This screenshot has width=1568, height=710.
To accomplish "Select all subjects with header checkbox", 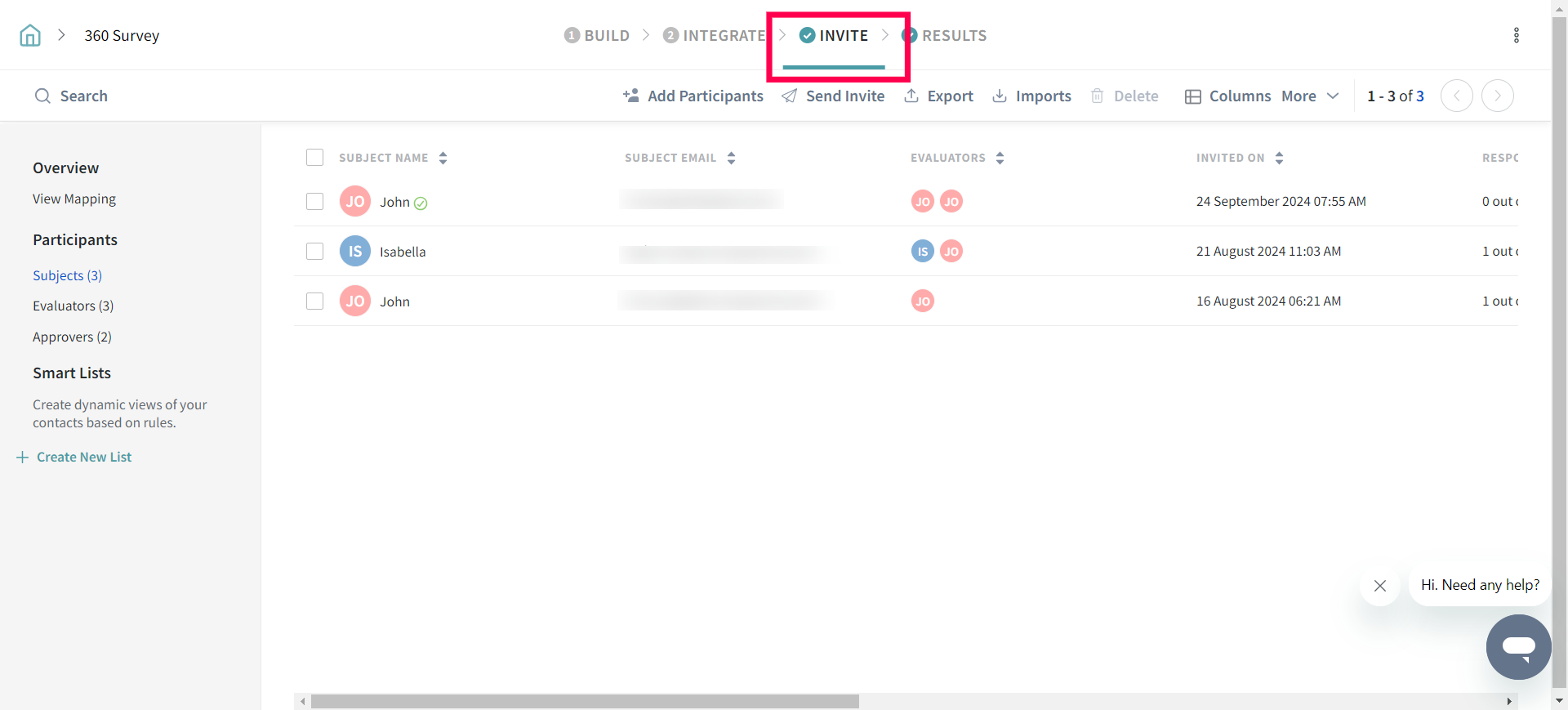I will [314, 158].
